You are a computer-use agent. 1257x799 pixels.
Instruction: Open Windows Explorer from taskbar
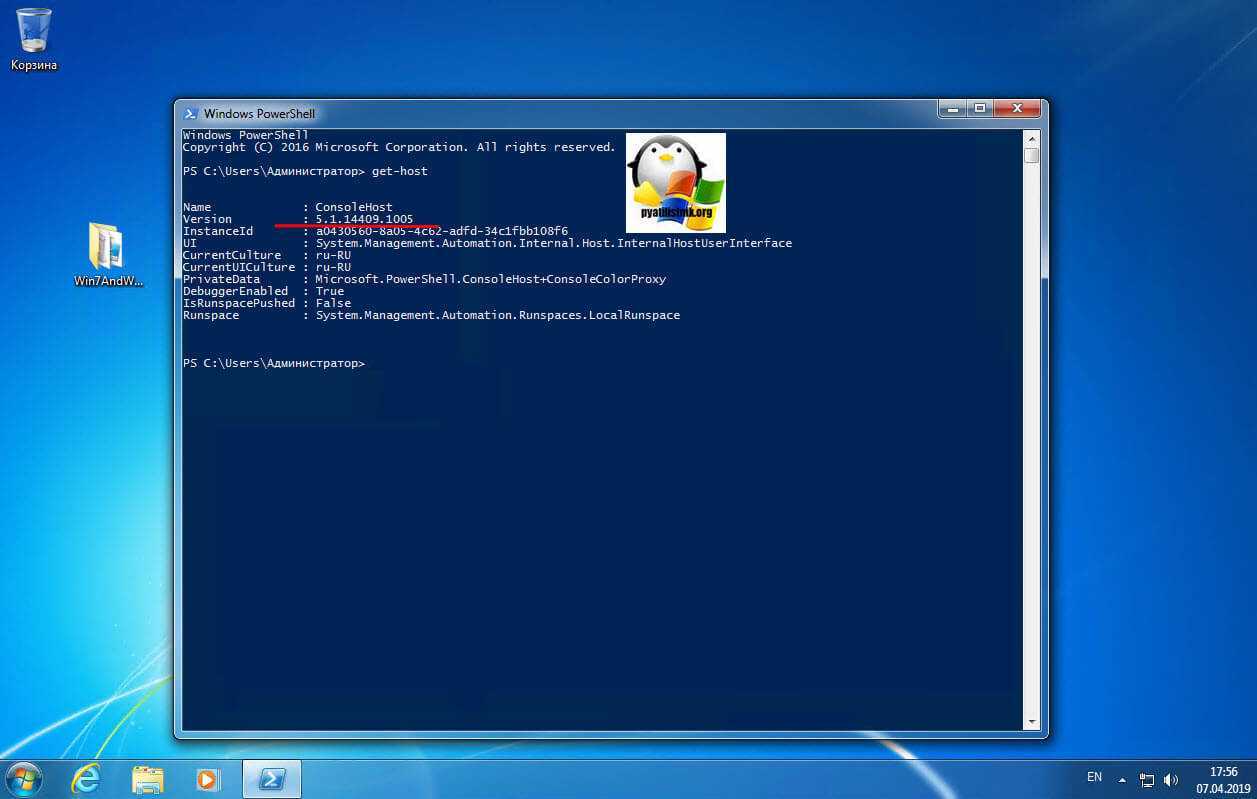147,779
